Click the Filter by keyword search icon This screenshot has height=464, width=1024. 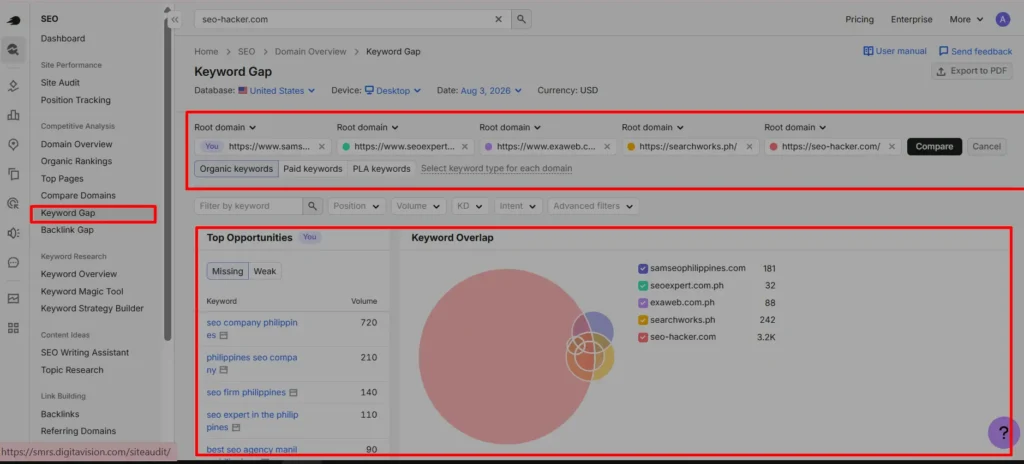coord(312,206)
